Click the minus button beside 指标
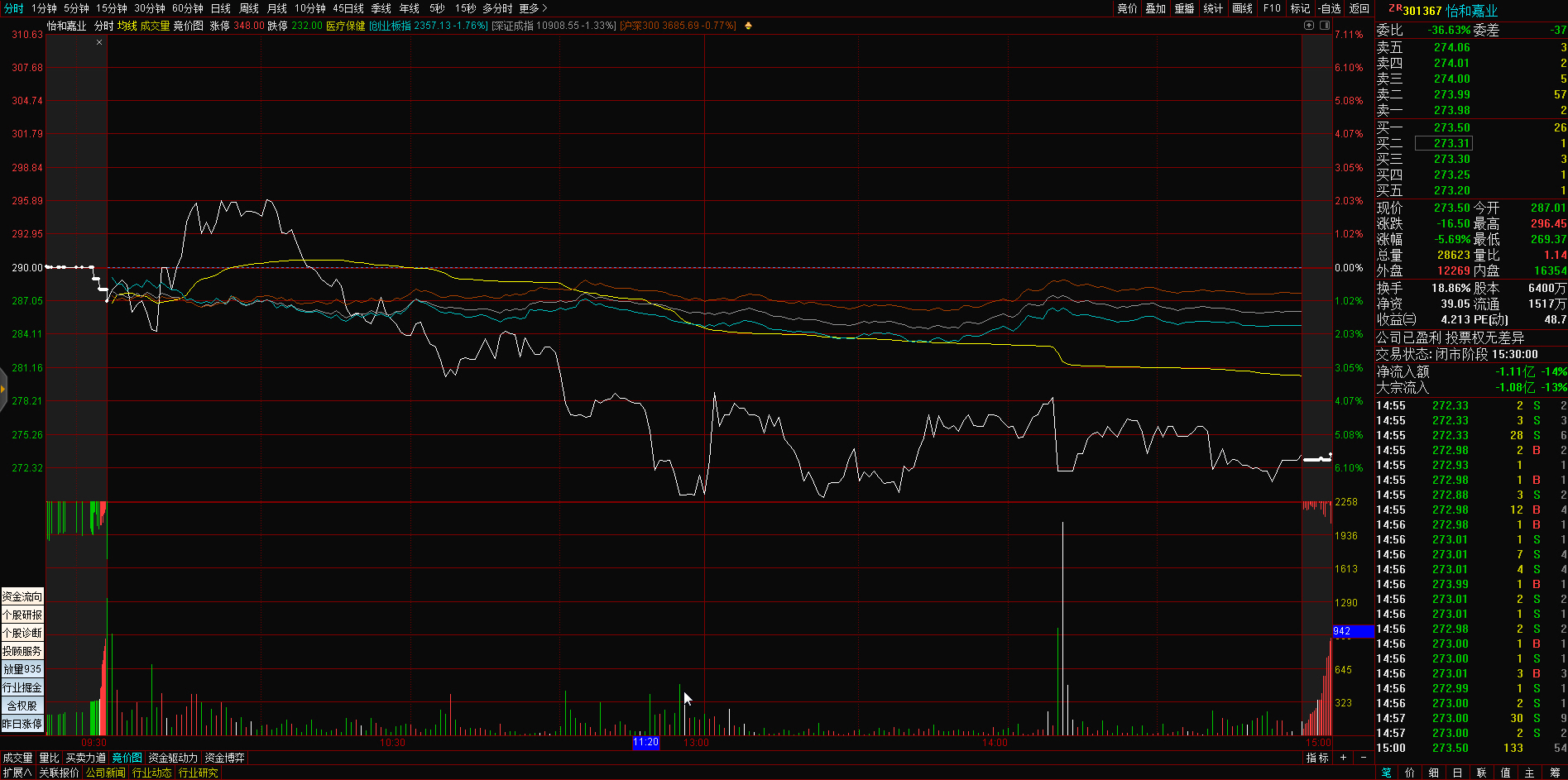The image size is (1568, 780). (1364, 758)
